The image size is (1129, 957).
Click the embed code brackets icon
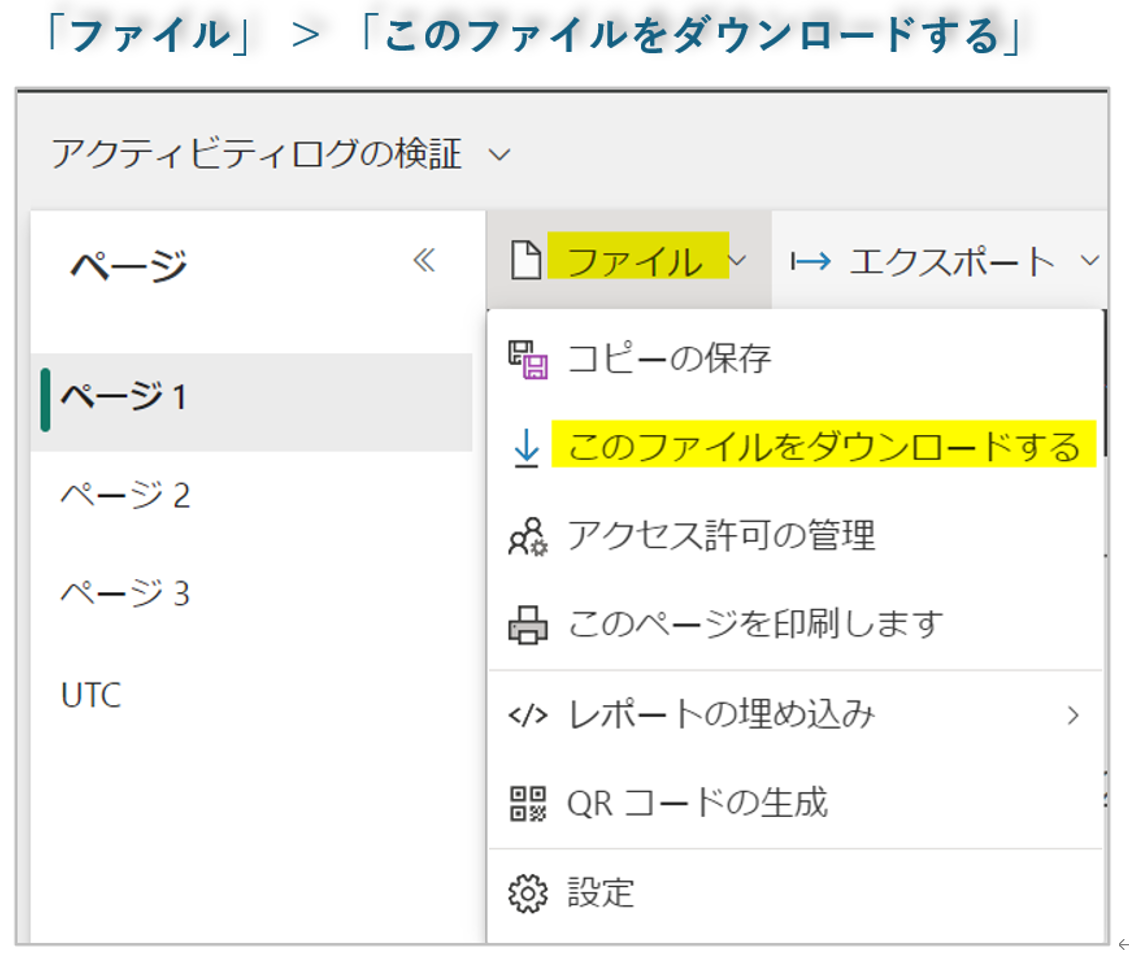[x=528, y=716]
